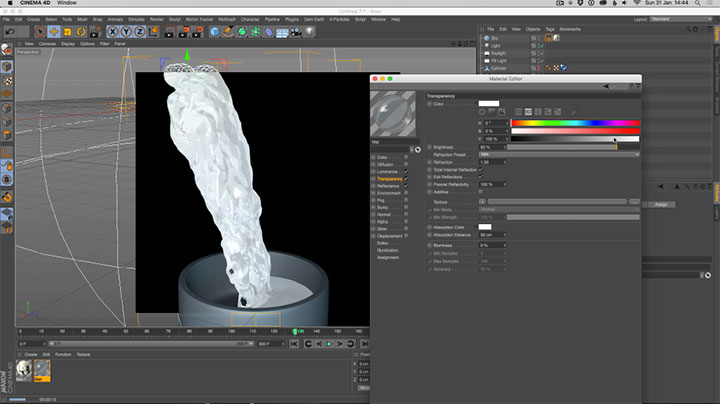
Task: Click the Enable Snap S icon
Action: [6, 180]
